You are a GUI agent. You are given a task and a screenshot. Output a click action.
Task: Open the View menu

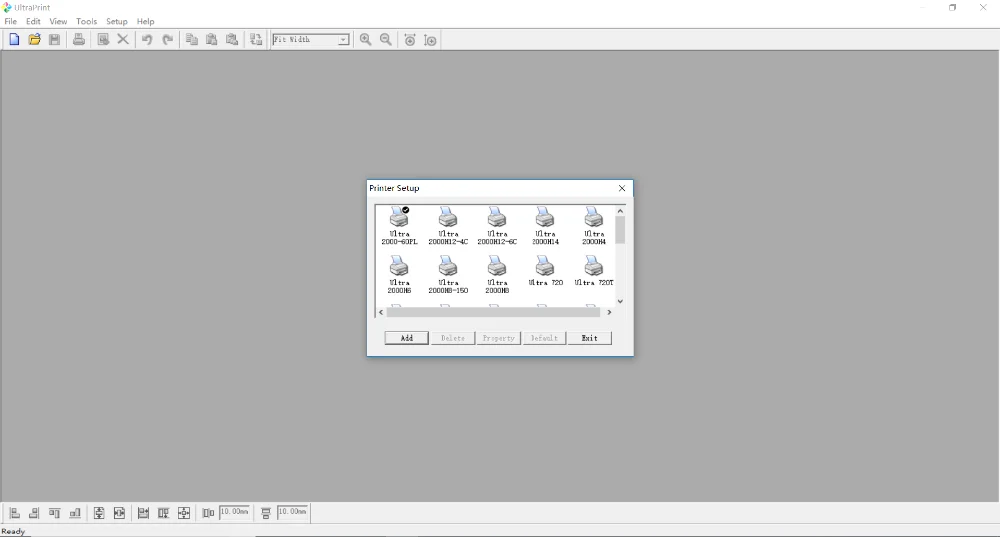tap(58, 21)
